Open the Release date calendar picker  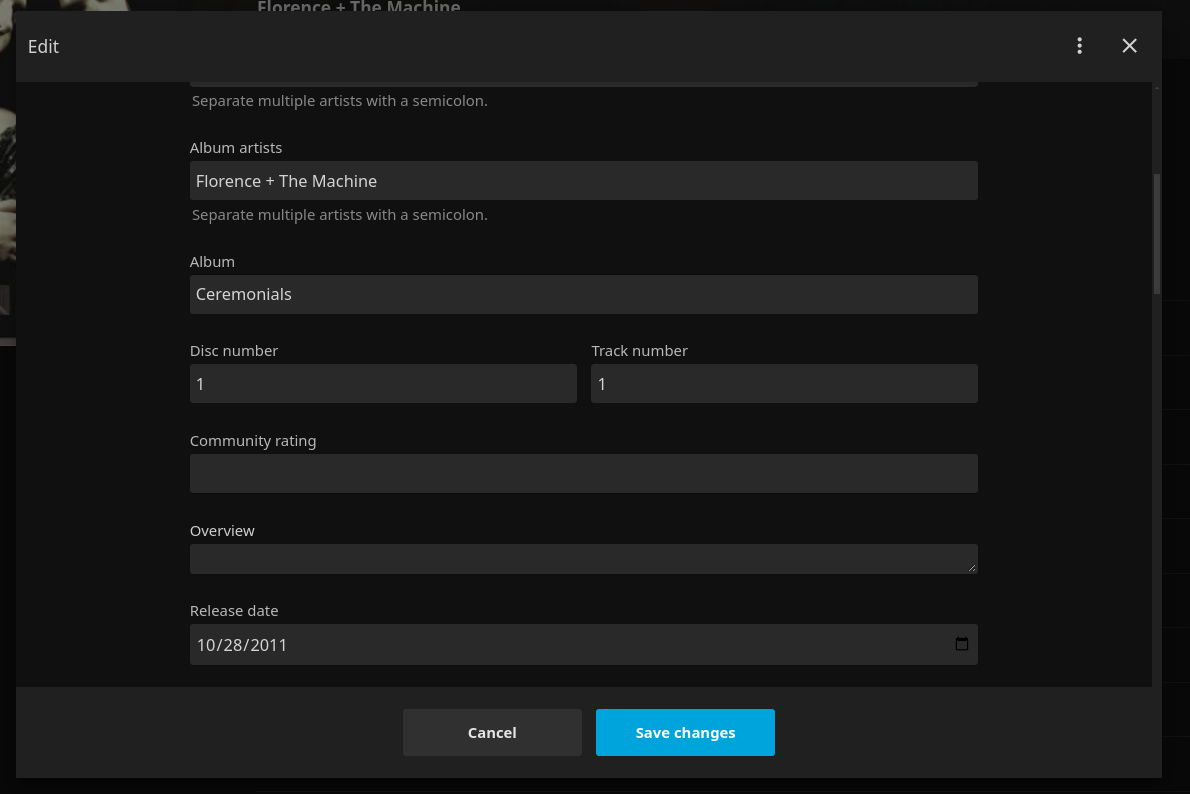point(961,645)
